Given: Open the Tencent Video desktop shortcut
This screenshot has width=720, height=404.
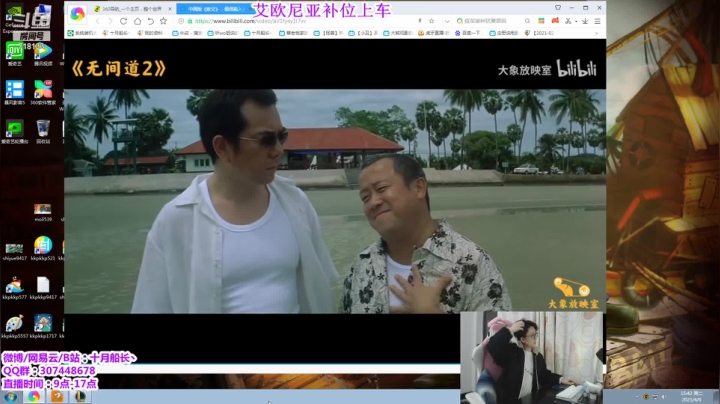Looking at the screenshot, I should (x=43, y=54).
